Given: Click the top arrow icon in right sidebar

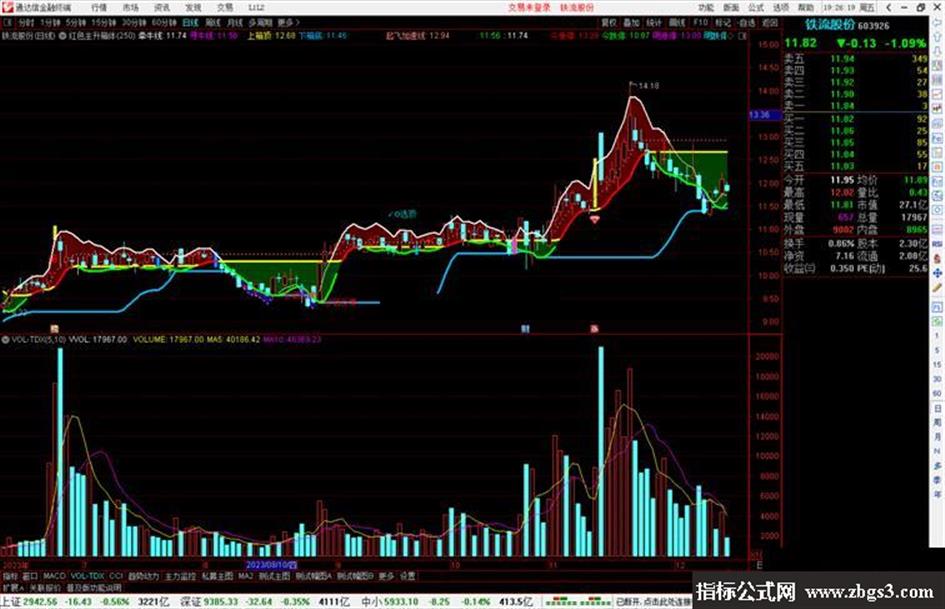Looking at the screenshot, I should pos(937,22).
